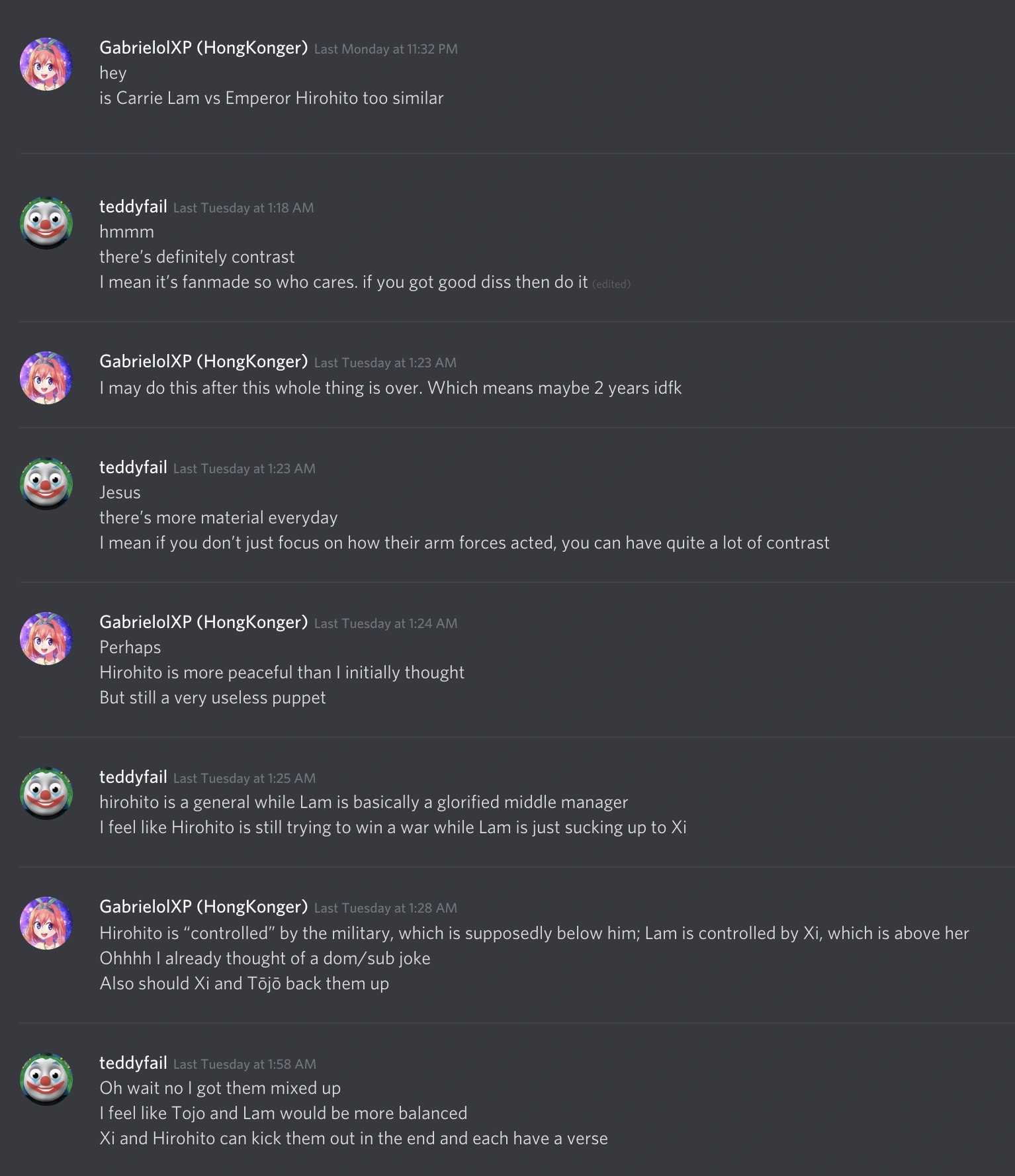The image size is (1015, 1176).
Task: Click teddyfail username at 1:58 AM
Action: point(133,1063)
